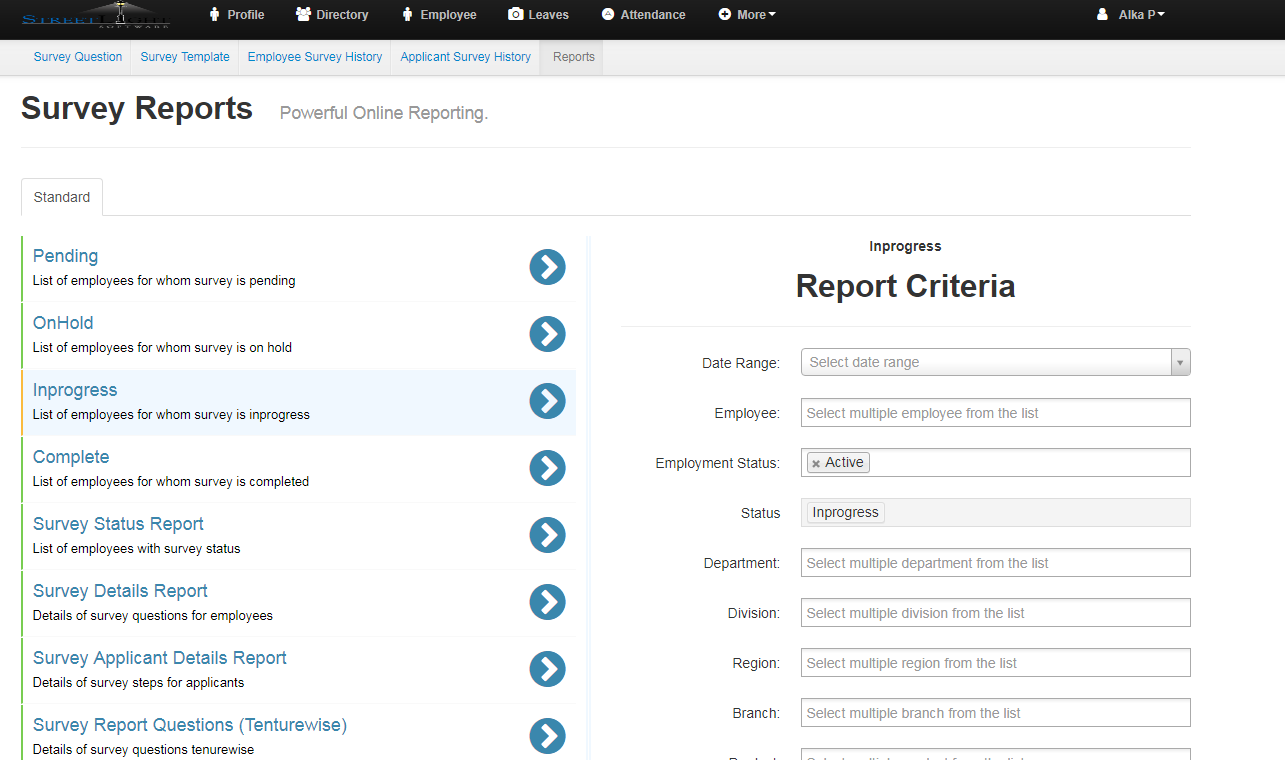Click the Employee multi-select input field
The height and width of the screenshot is (760, 1285).
pos(995,413)
